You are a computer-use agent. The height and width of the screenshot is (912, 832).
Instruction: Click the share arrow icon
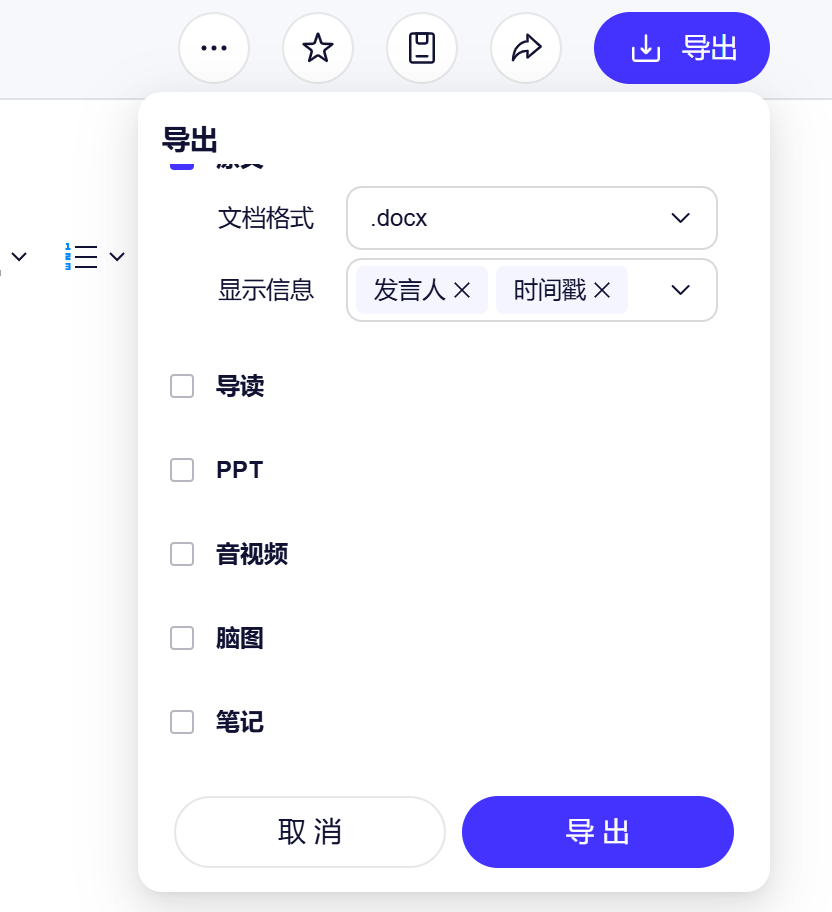click(x=526, y=47)
